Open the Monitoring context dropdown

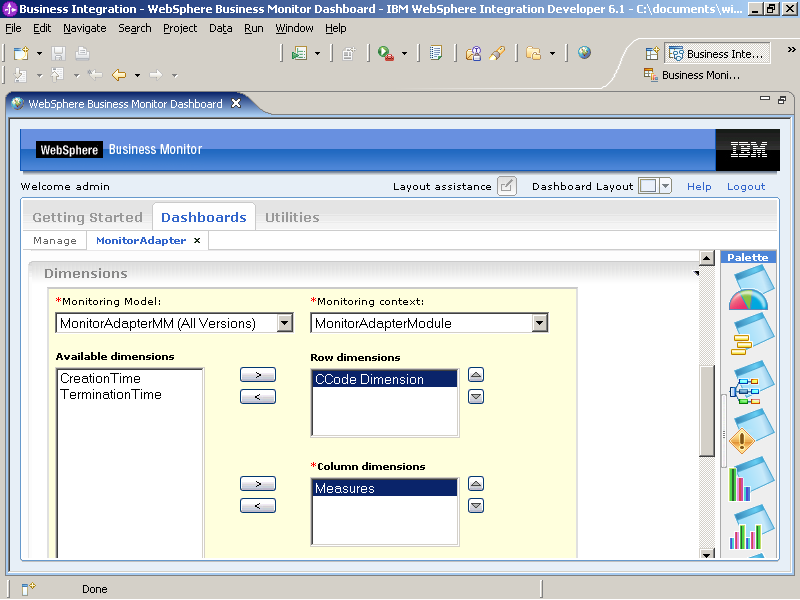pyautogui.click(x=539, y=323)
